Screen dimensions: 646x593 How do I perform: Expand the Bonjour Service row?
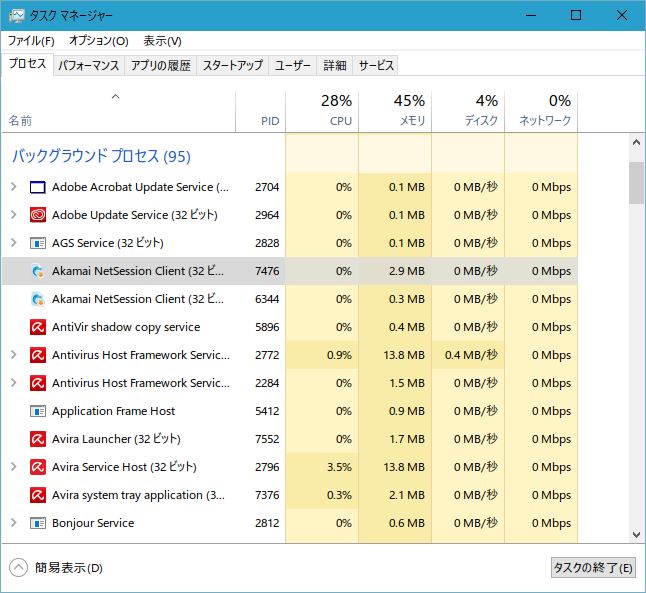pyautogui.click(x=14, y=523)
